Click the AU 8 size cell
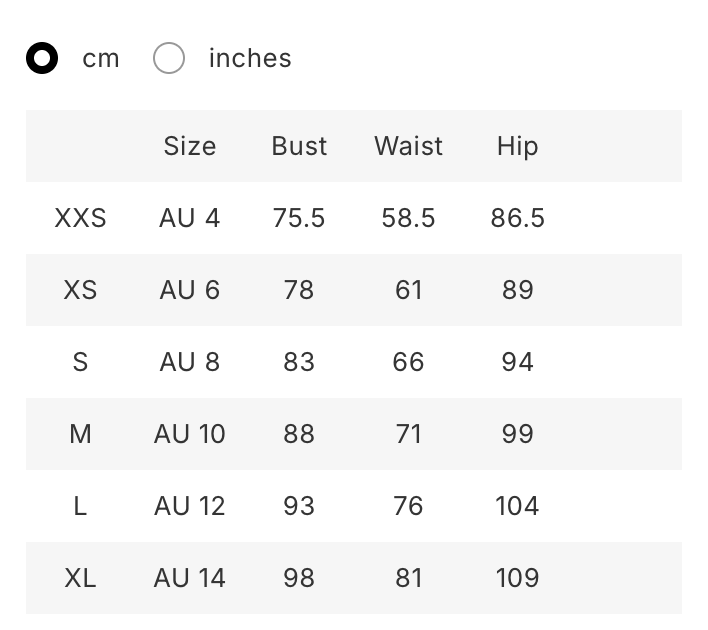The width and height of the screenshot is (708, 630). [x=189, y=362]
